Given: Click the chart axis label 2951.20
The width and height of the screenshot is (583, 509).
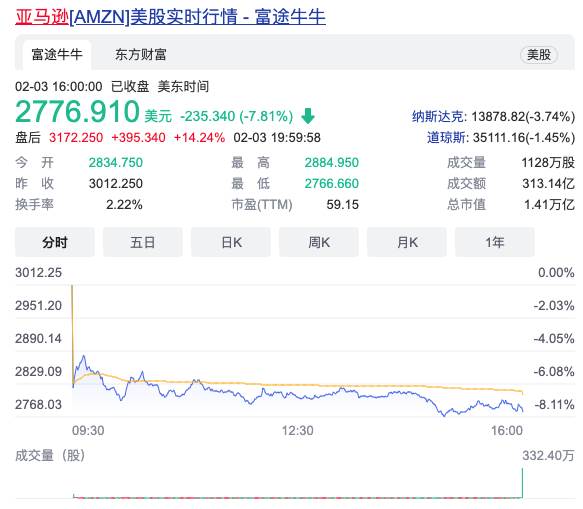Looking at the screenshot, I should pos(38,306).
